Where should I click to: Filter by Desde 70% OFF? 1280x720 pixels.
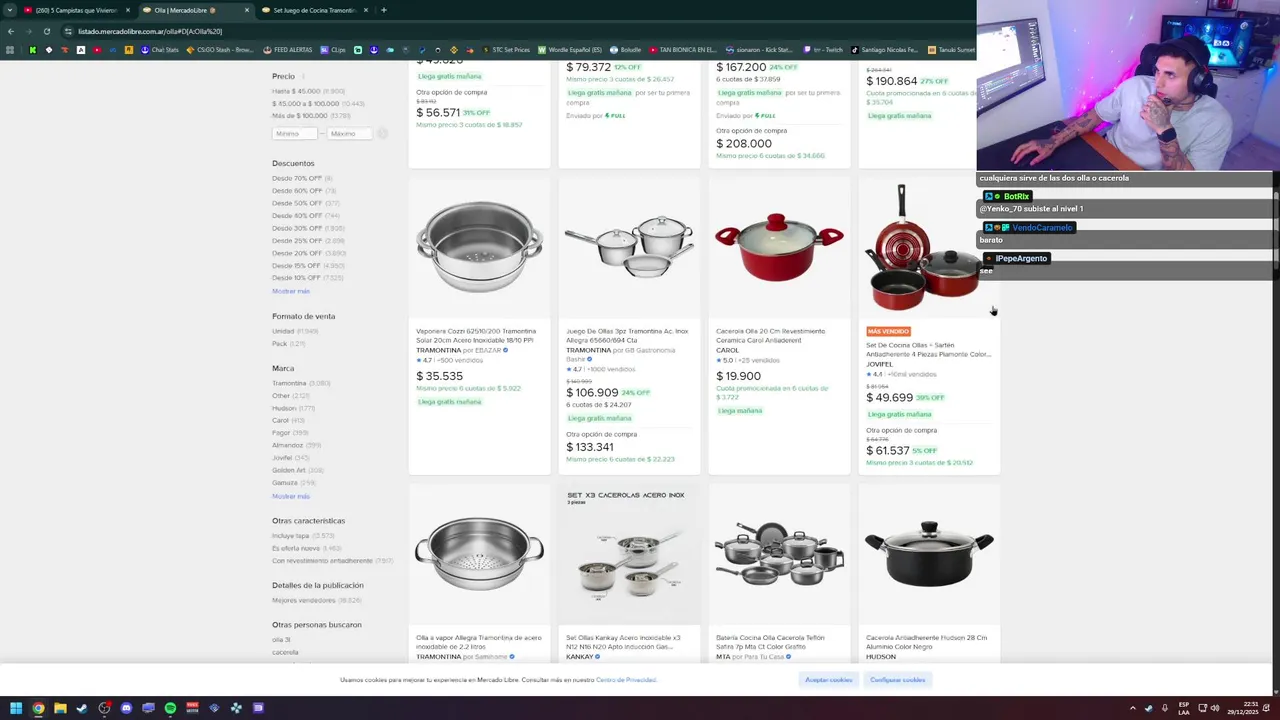pyautogui.click(x=297, y=178)
